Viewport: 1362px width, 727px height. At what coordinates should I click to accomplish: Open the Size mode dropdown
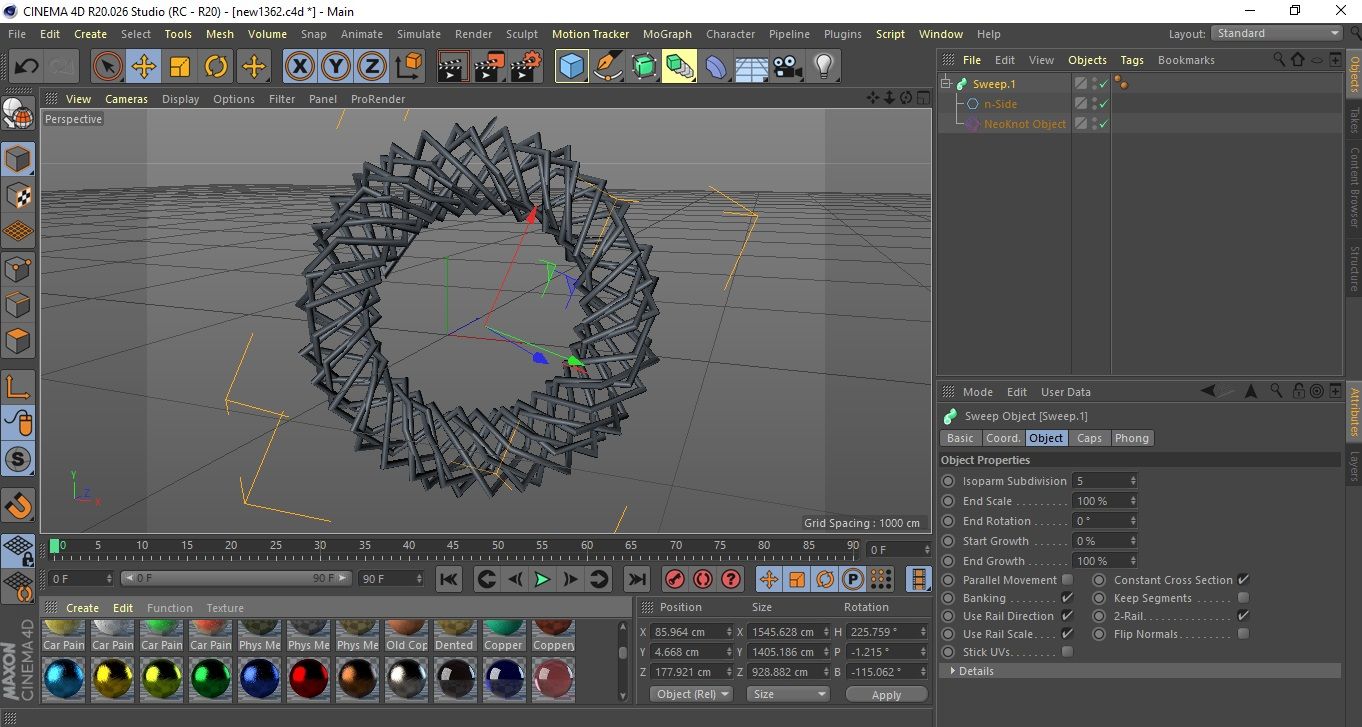(788, 694)
